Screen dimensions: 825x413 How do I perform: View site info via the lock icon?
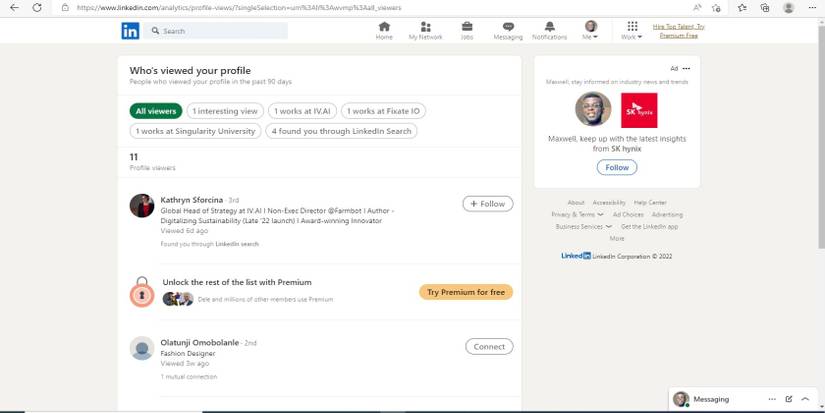[x=65, y=8]
